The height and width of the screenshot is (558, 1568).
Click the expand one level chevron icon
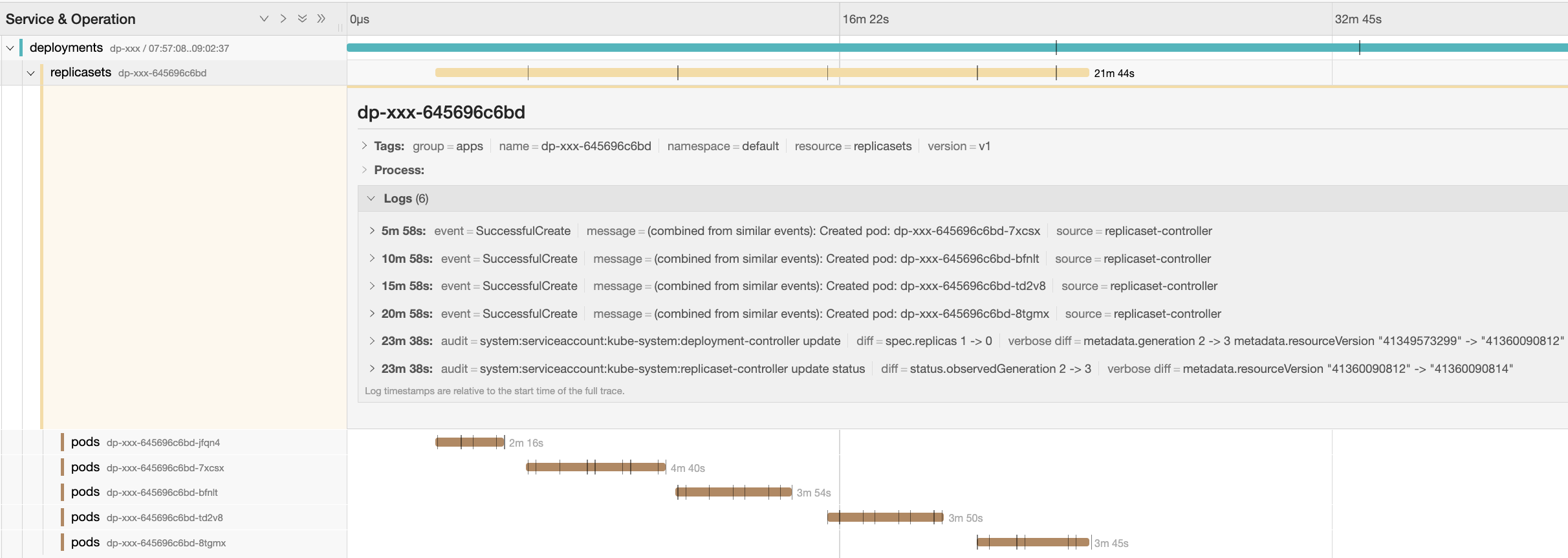[x=264, y=19]
